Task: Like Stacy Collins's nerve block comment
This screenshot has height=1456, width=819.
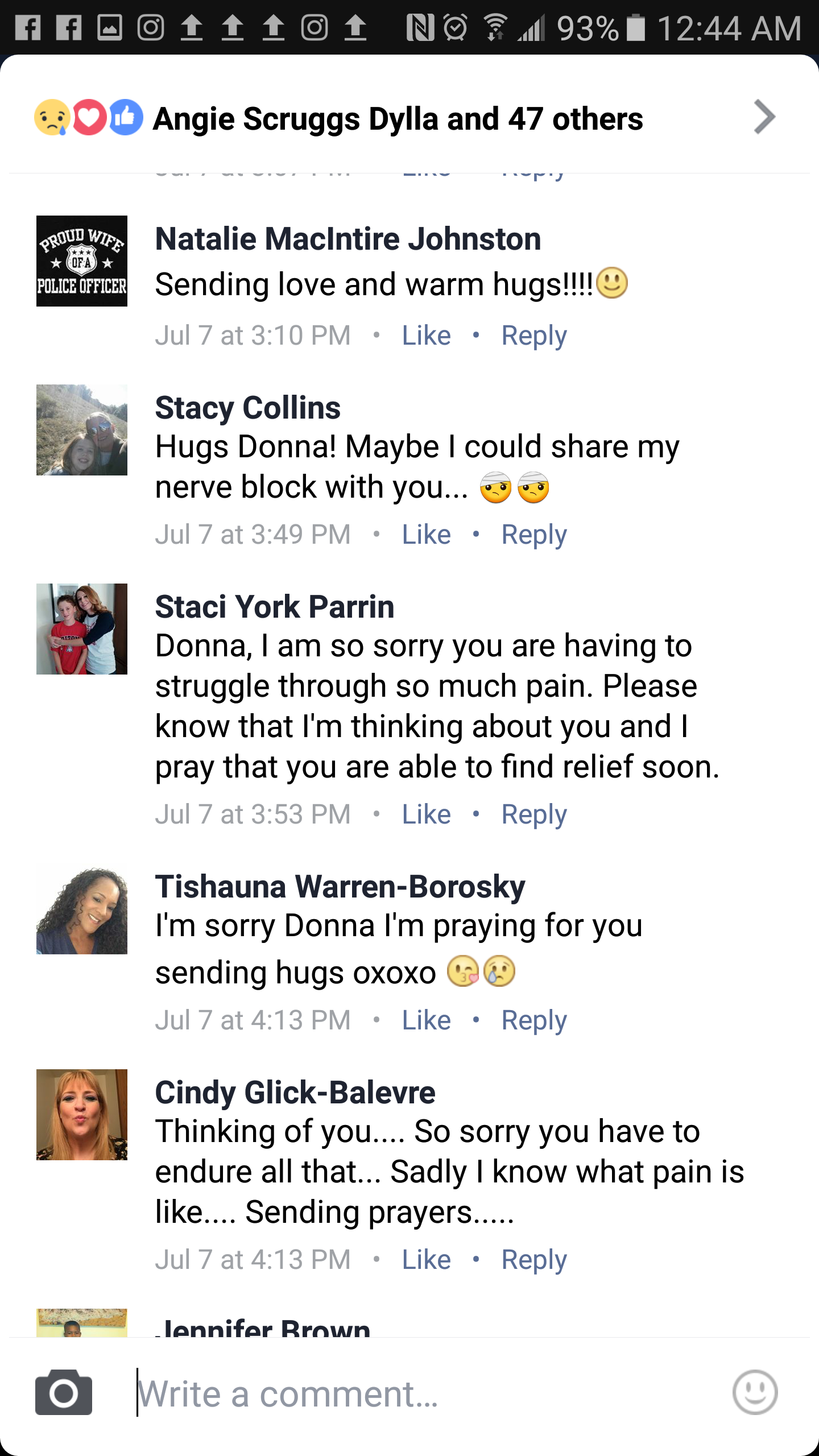Action: tap(426, 535)
